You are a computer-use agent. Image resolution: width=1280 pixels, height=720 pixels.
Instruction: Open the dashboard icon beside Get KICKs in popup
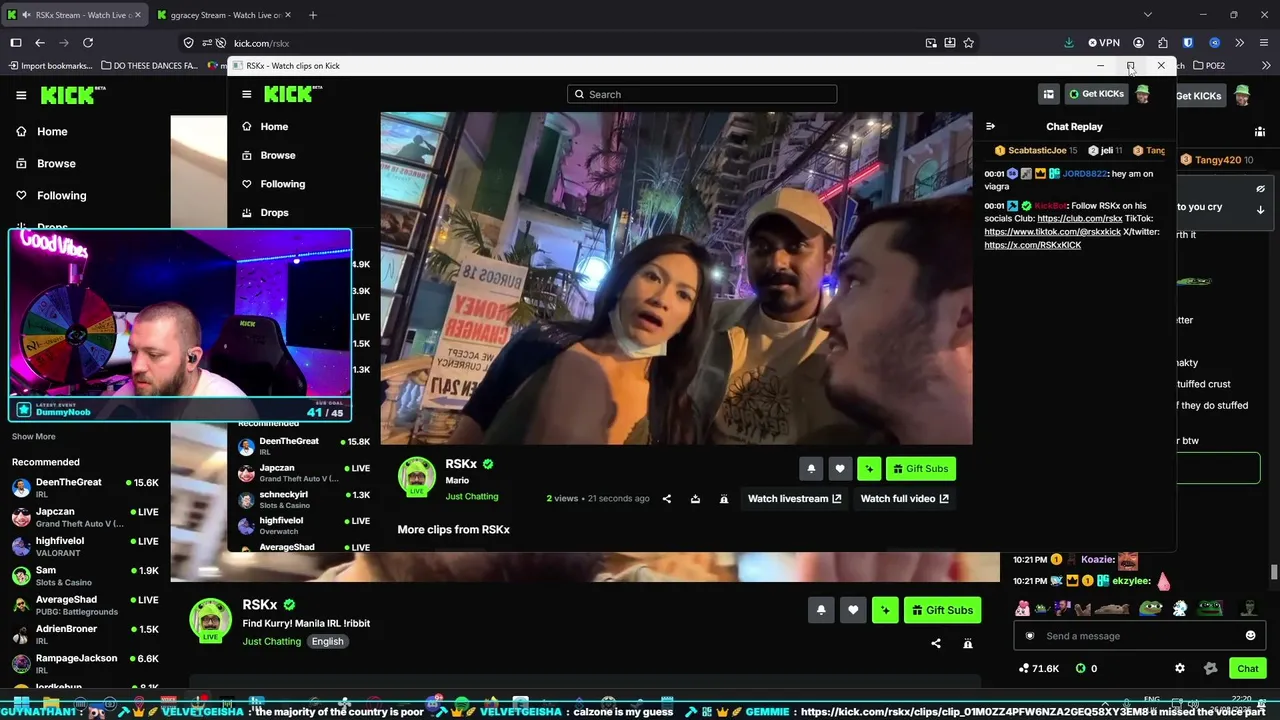[1048, 94]
